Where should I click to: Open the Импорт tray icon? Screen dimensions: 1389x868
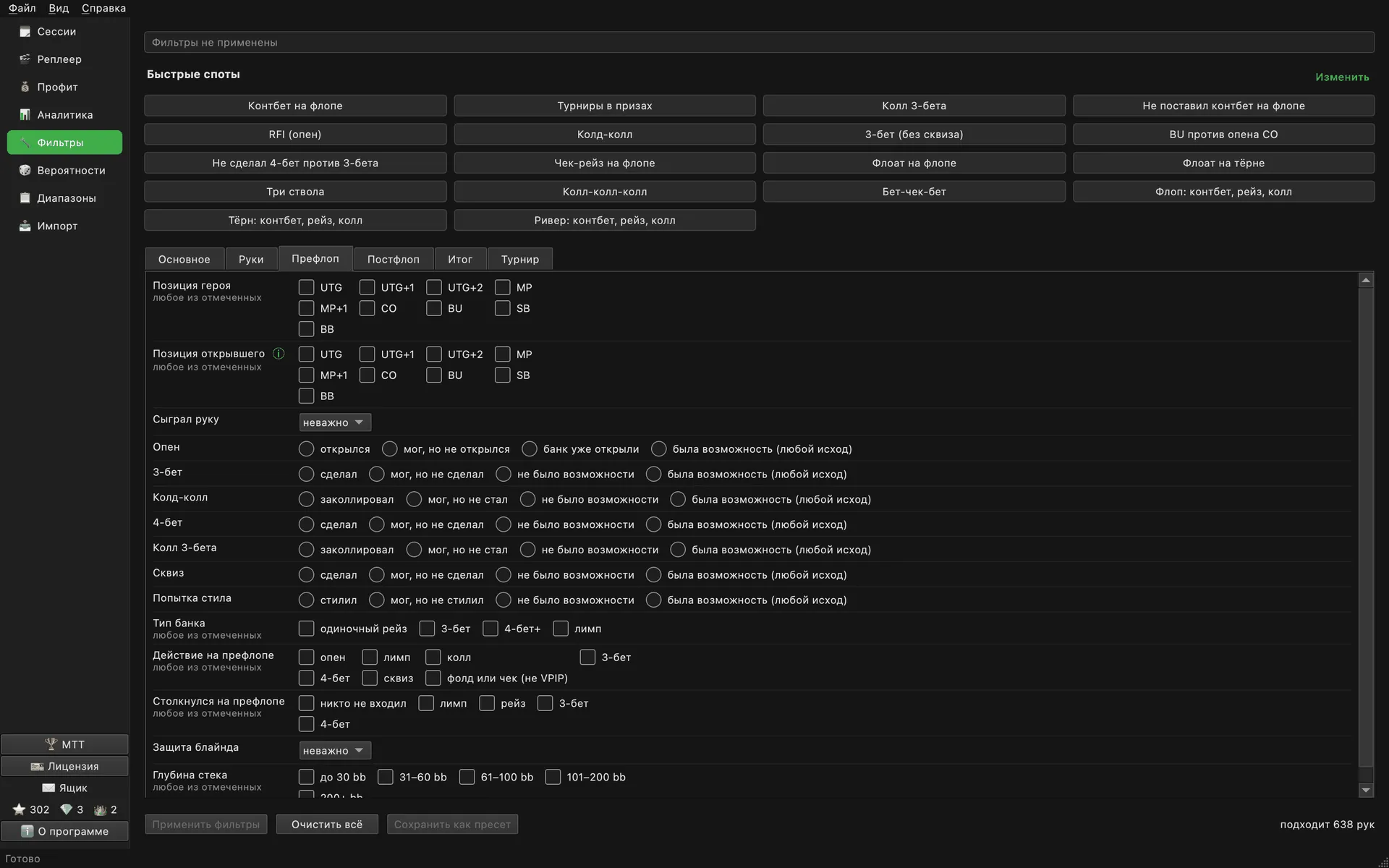point(25,226)
